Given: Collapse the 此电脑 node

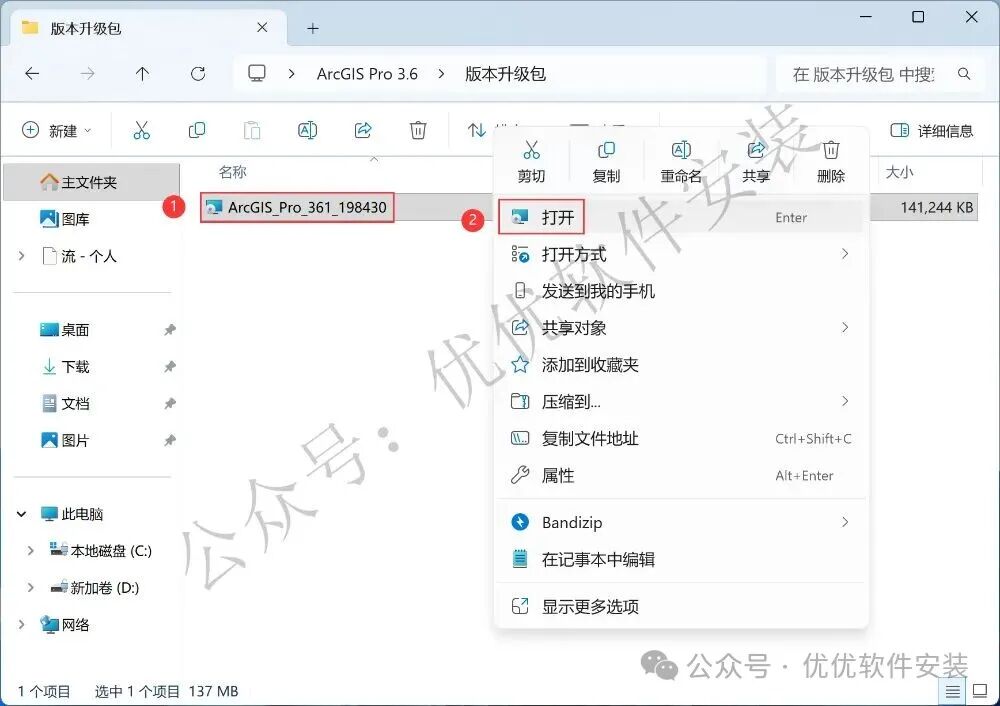Looking at the screenshot, I should coord(22,514).
